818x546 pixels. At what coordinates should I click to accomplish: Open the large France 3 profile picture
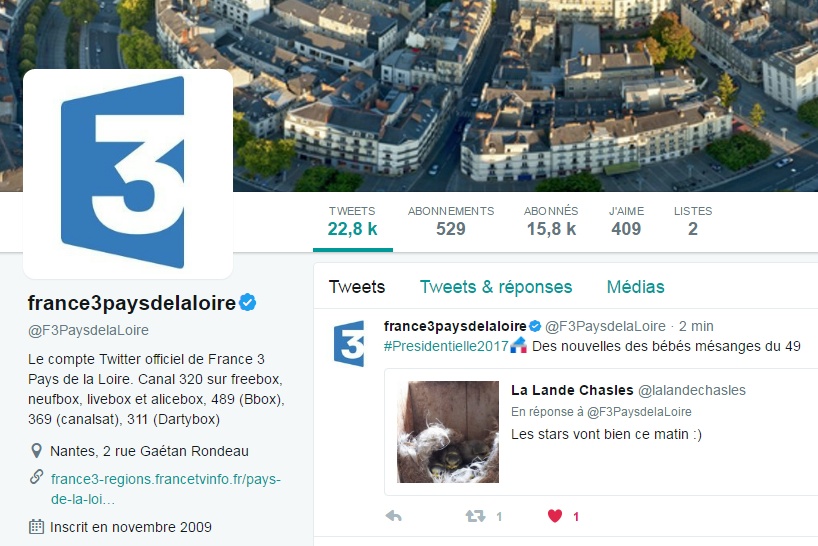click(x=128, y=174)
